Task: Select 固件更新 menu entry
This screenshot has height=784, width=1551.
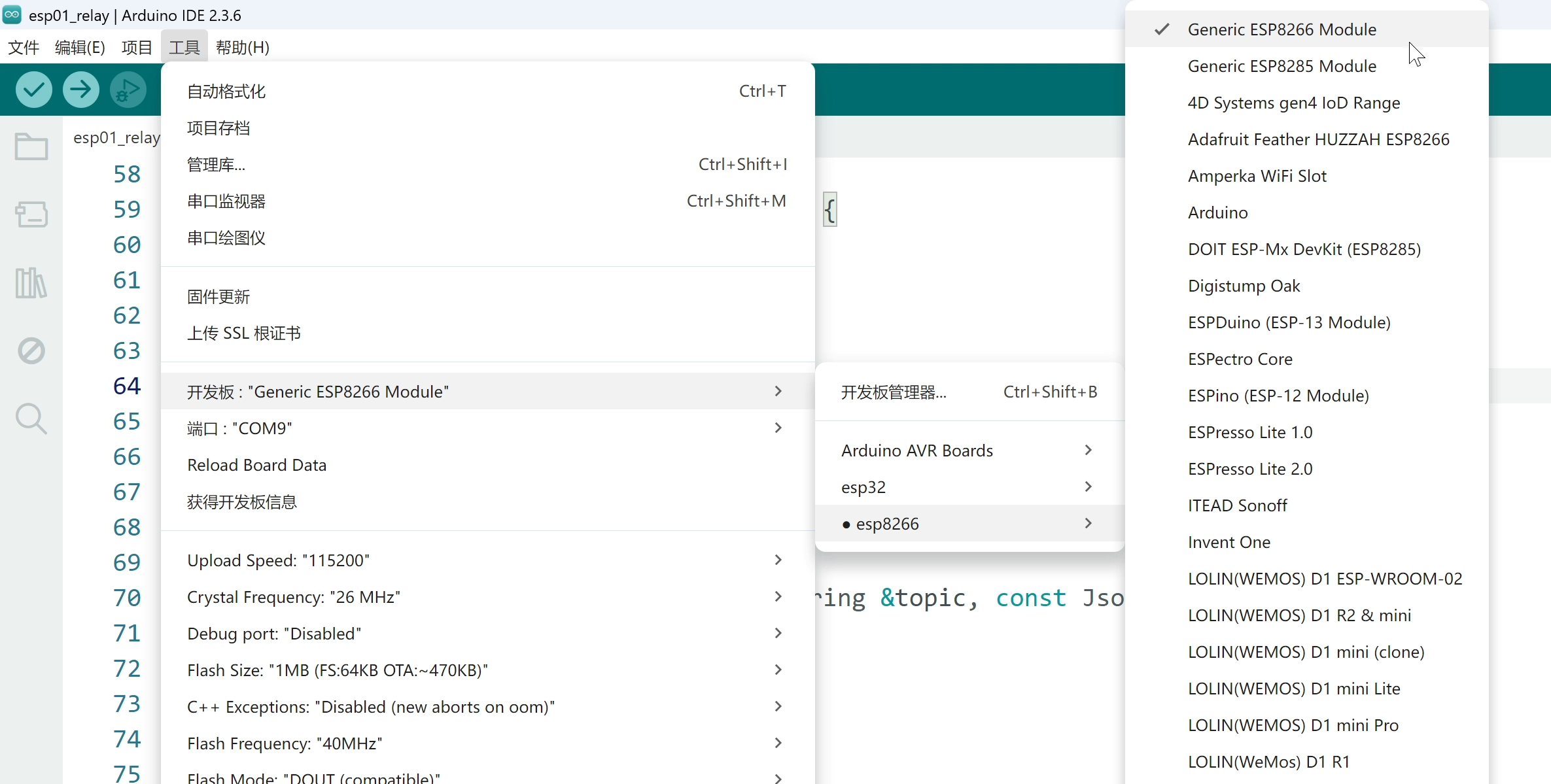Action: click(487, 296)
